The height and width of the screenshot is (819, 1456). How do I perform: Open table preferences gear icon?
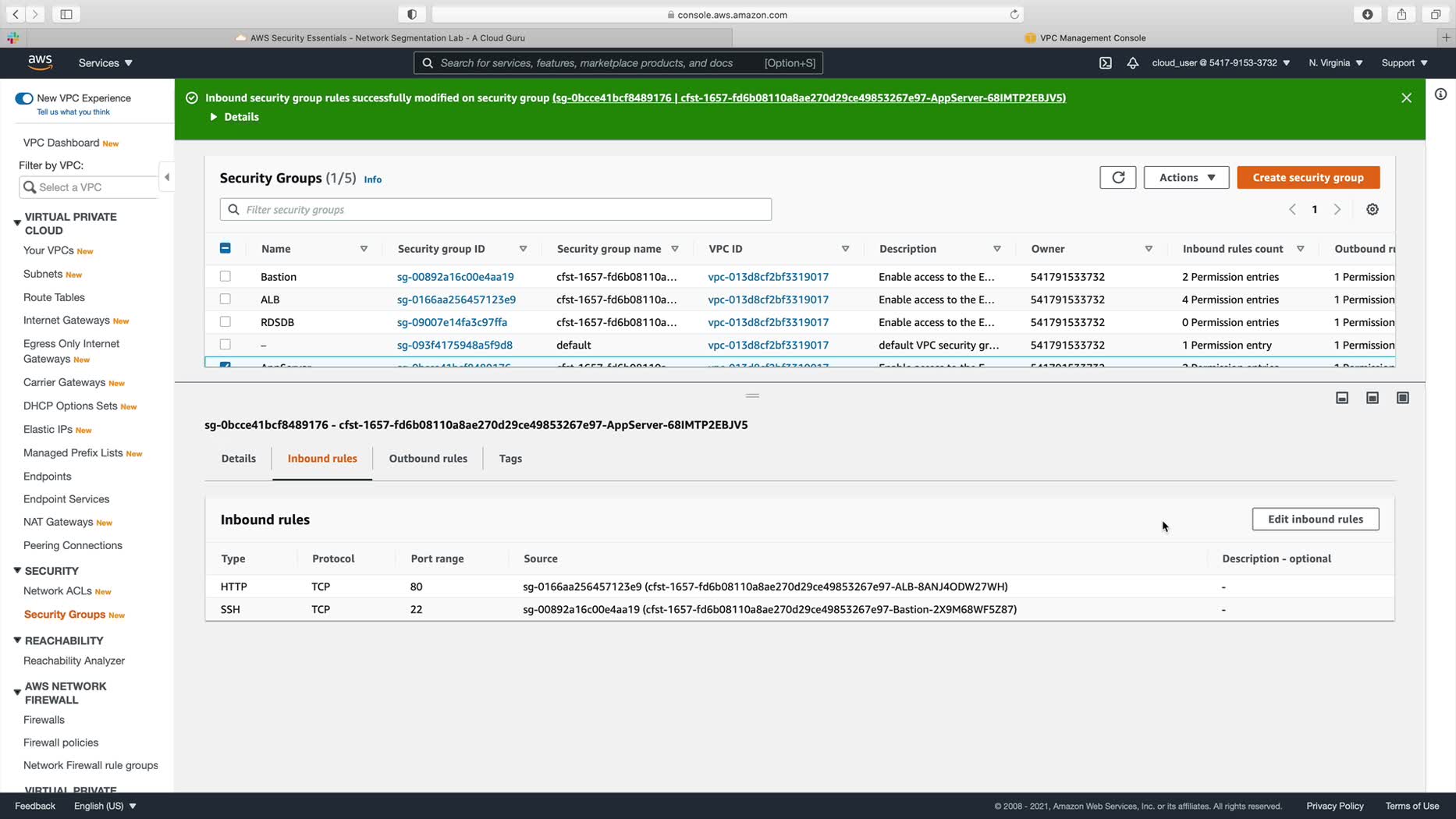pyautogui.click(x=1373, y=210)
